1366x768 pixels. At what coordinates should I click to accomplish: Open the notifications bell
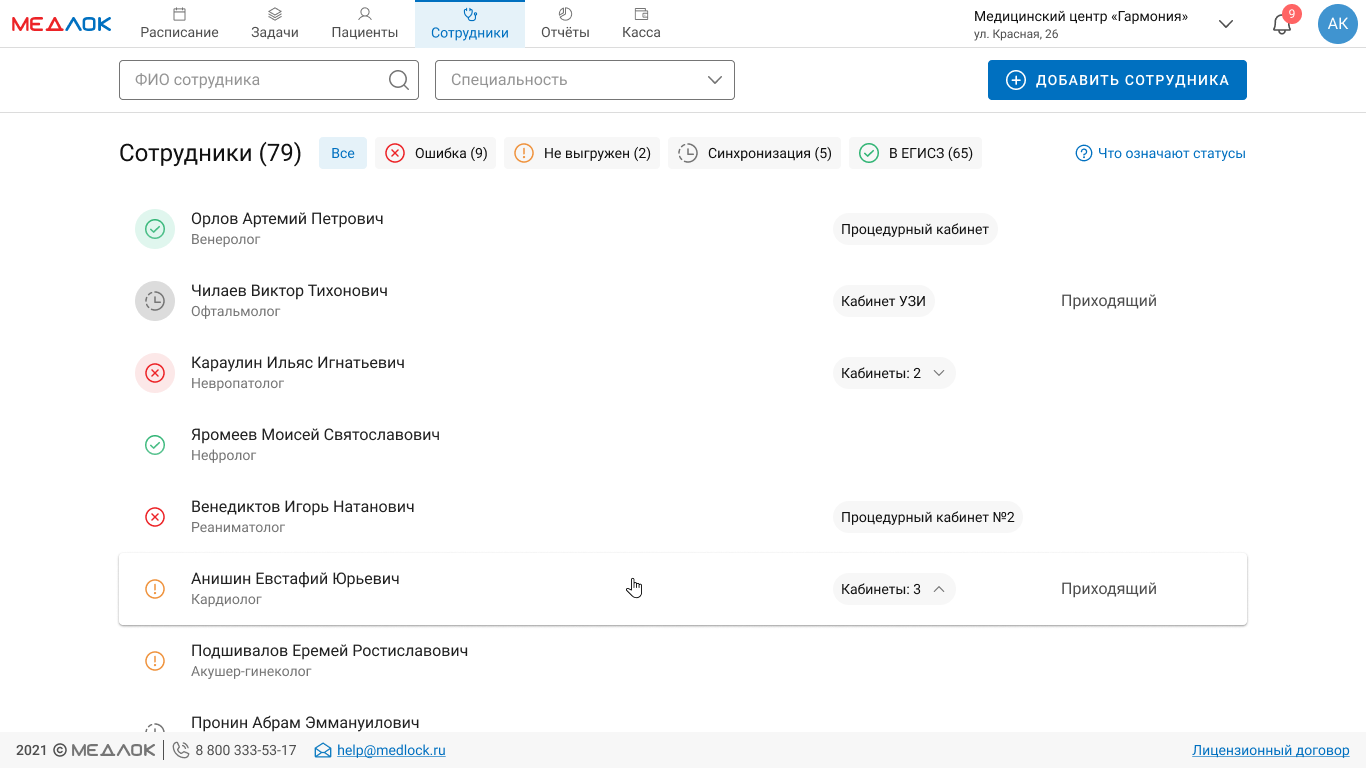[1282, 24]
